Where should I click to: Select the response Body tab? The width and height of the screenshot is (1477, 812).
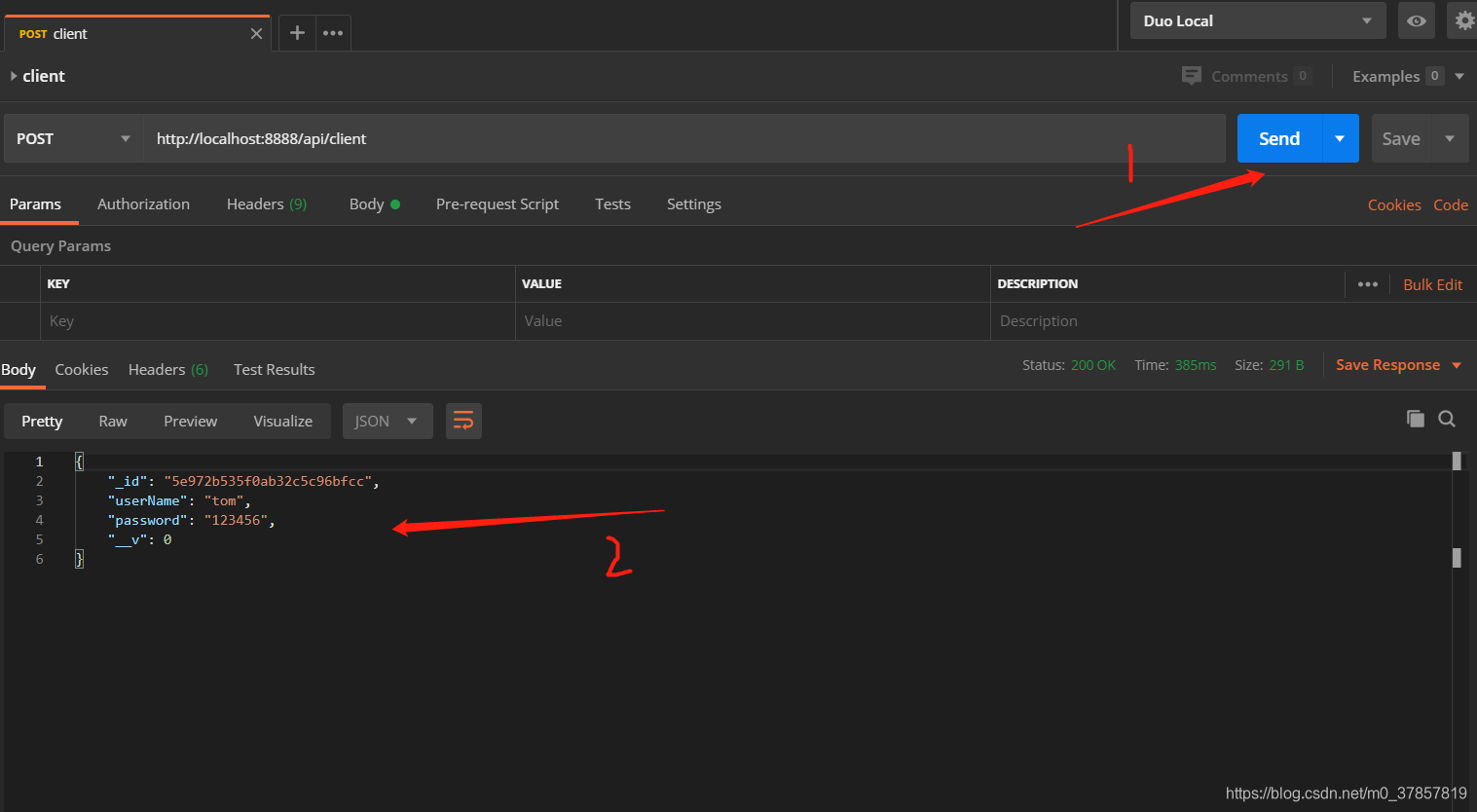tap(18, 369)
